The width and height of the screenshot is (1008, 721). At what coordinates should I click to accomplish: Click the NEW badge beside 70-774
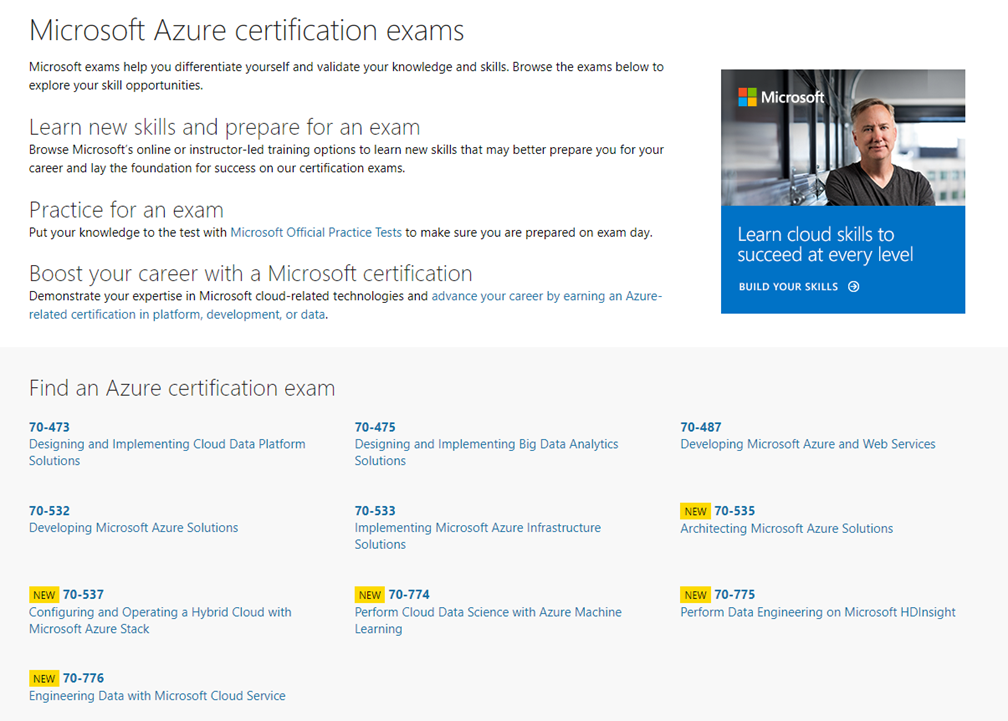coord(370,595)
